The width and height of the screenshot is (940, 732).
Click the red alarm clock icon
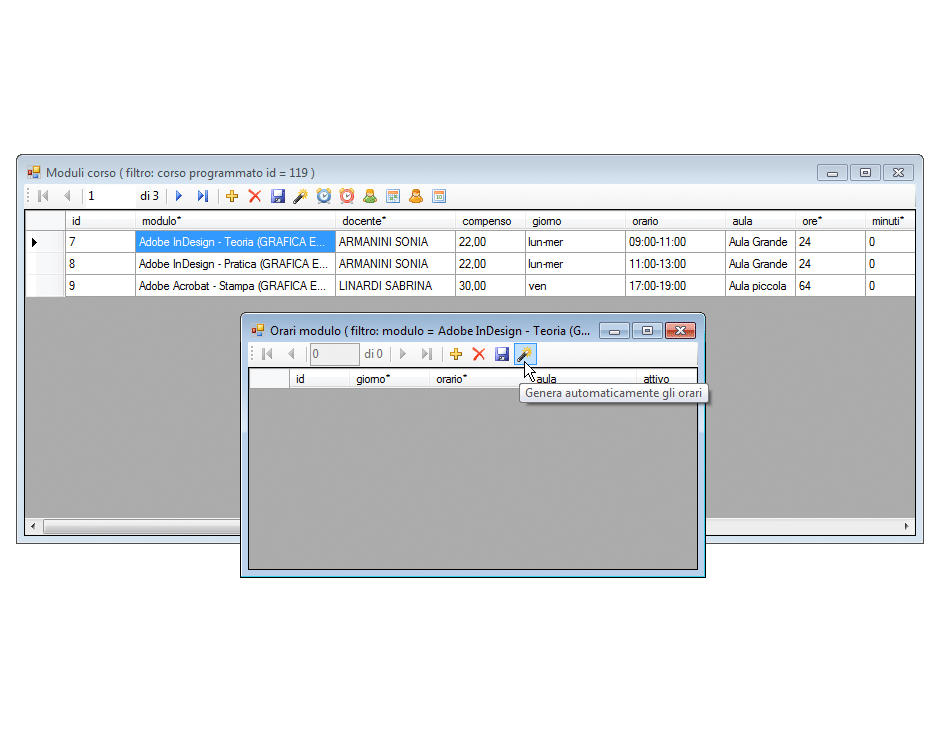click(347, 196)
